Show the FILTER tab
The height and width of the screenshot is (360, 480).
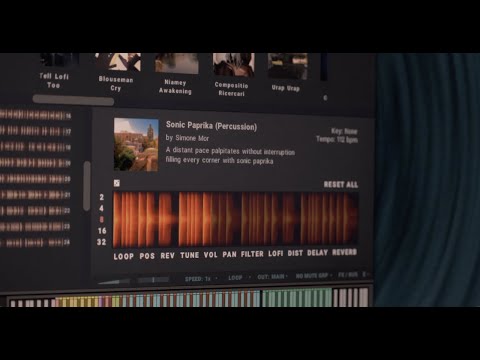coord(252,254)
